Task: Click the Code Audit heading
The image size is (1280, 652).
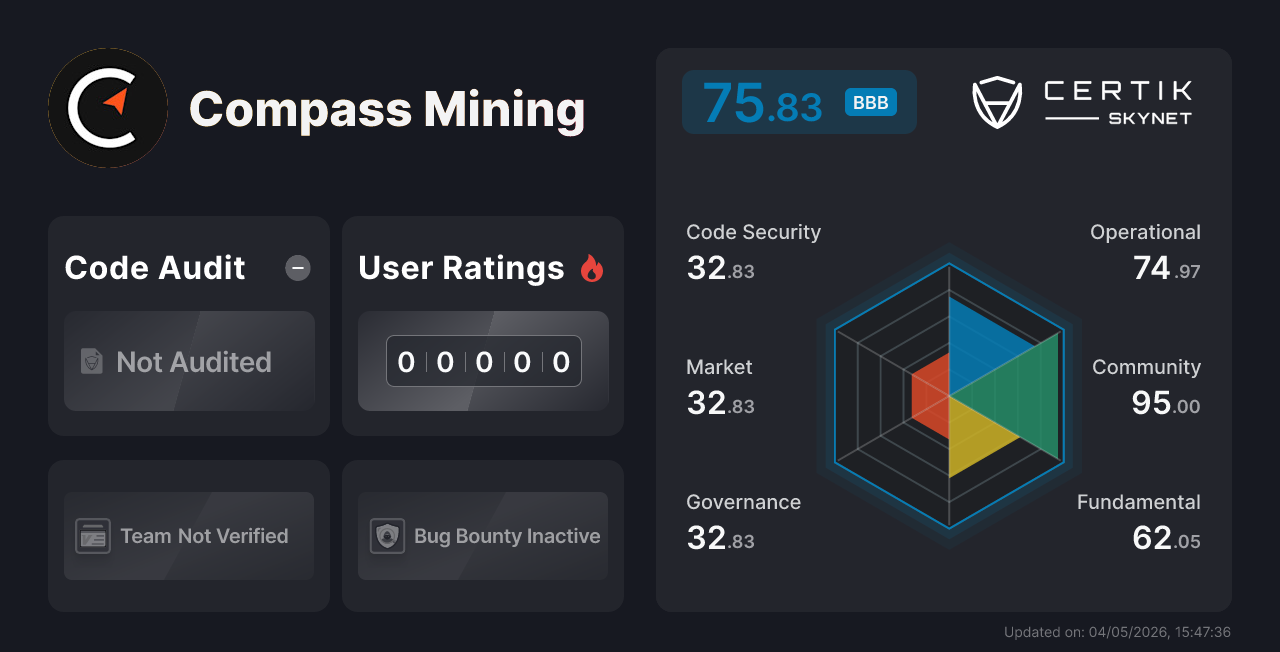Action: tap(155, 268)
